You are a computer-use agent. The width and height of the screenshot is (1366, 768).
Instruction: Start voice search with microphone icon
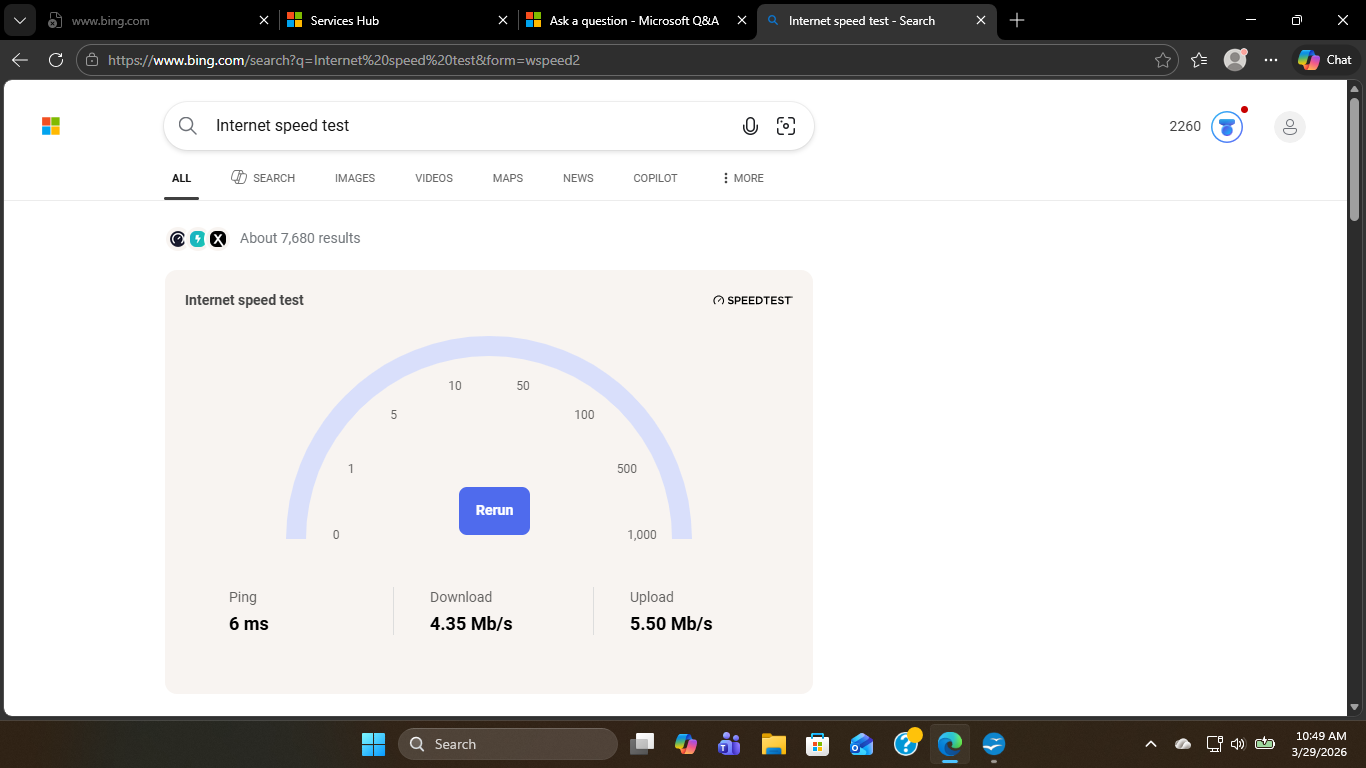pyautogui.click(x=750, y=126)
